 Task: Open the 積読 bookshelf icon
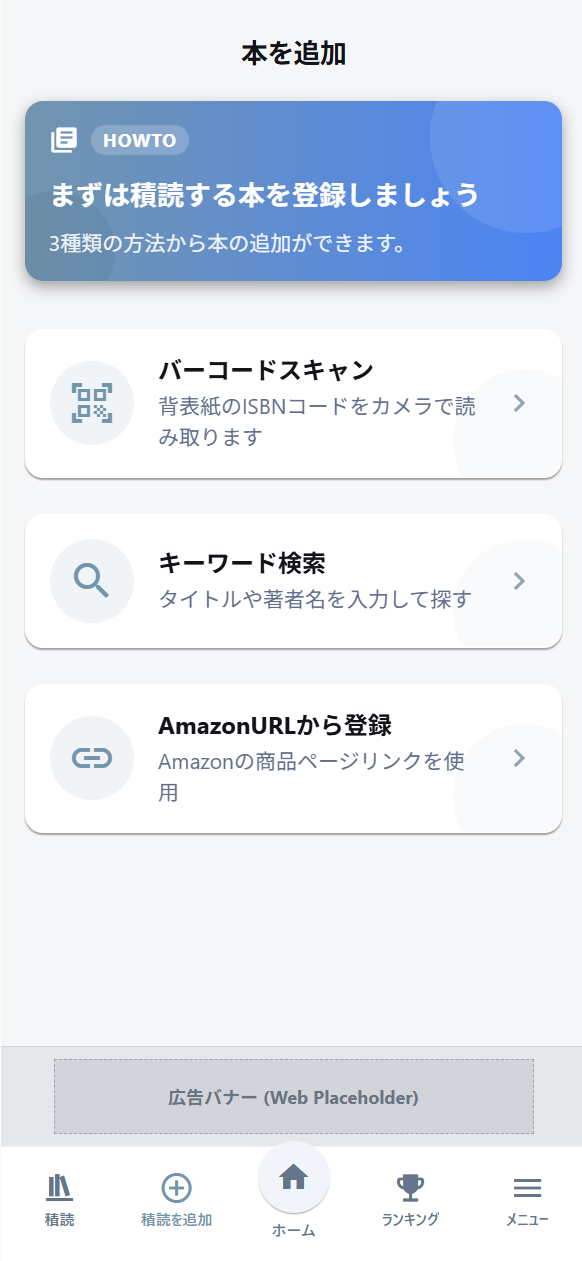[58, 1187]
